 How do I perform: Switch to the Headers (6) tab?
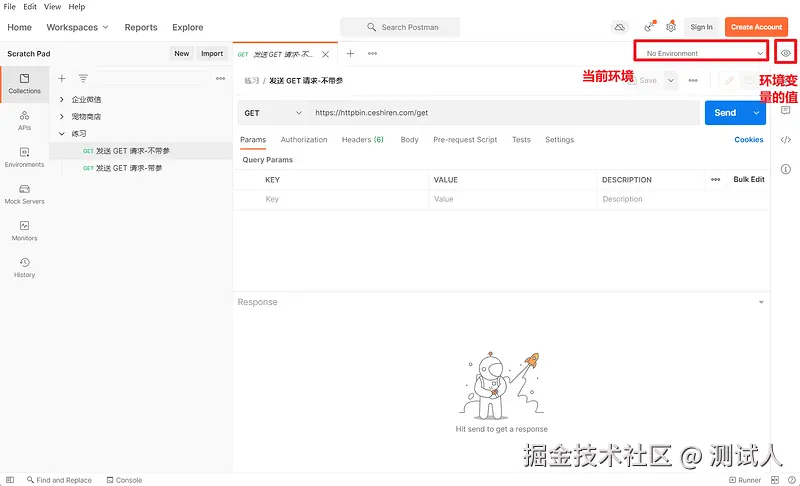pyautogui.click(x=363, y=140)
